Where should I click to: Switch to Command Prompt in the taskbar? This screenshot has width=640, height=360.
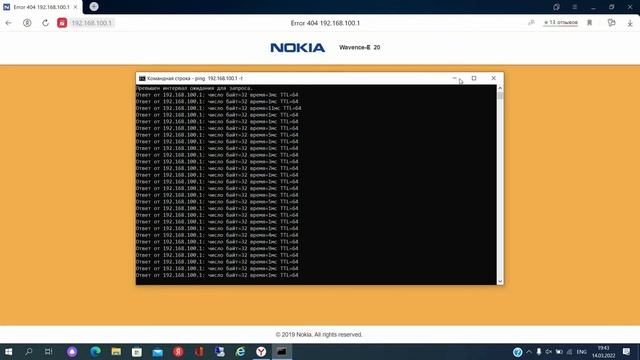pos(282,351)
